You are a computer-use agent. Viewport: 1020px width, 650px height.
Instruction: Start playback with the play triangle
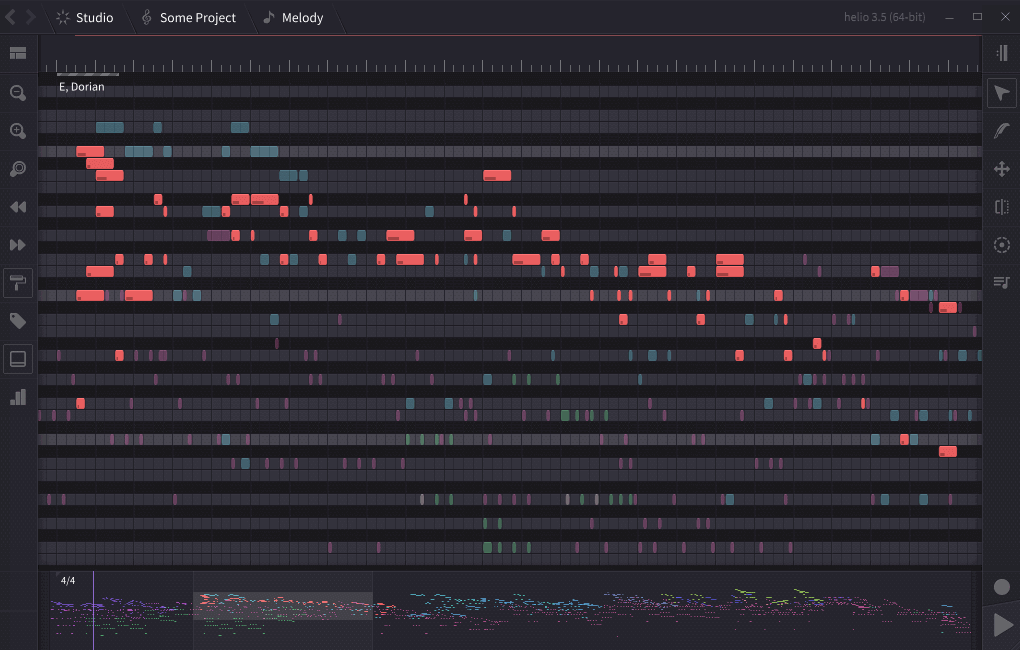(1002, 624)
